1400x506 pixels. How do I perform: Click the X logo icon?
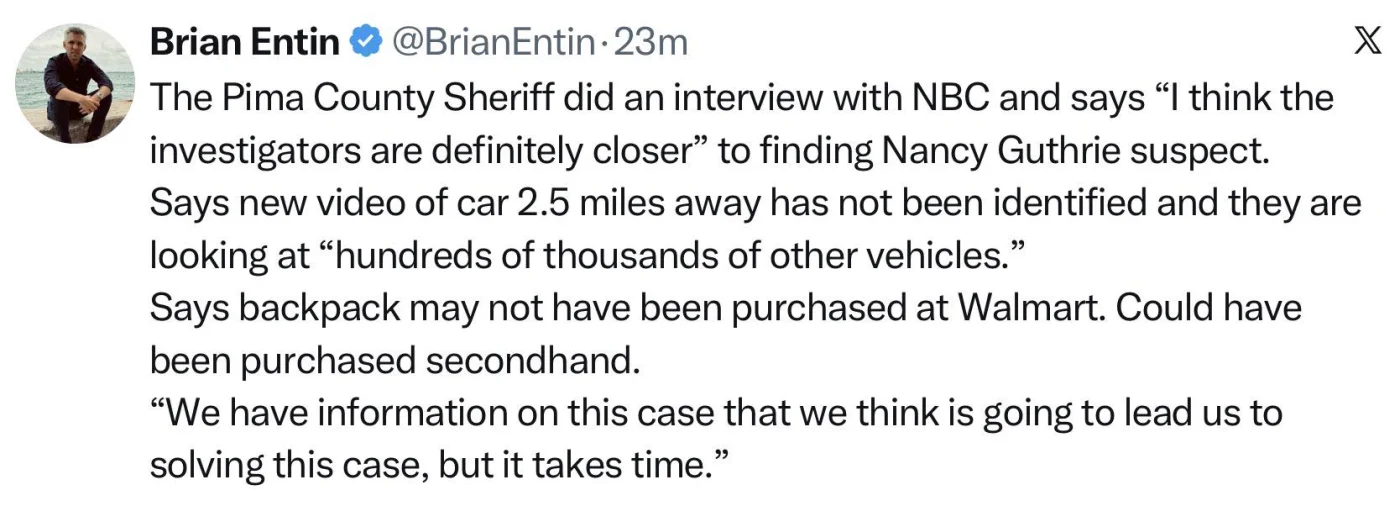coord(1365,42)
